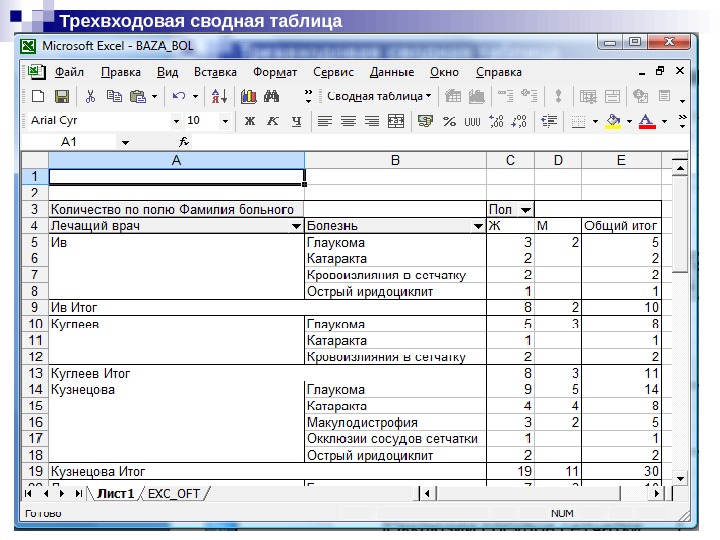
Task: Open the Болезнь filter dropdown
Action: tap(478, 226)
